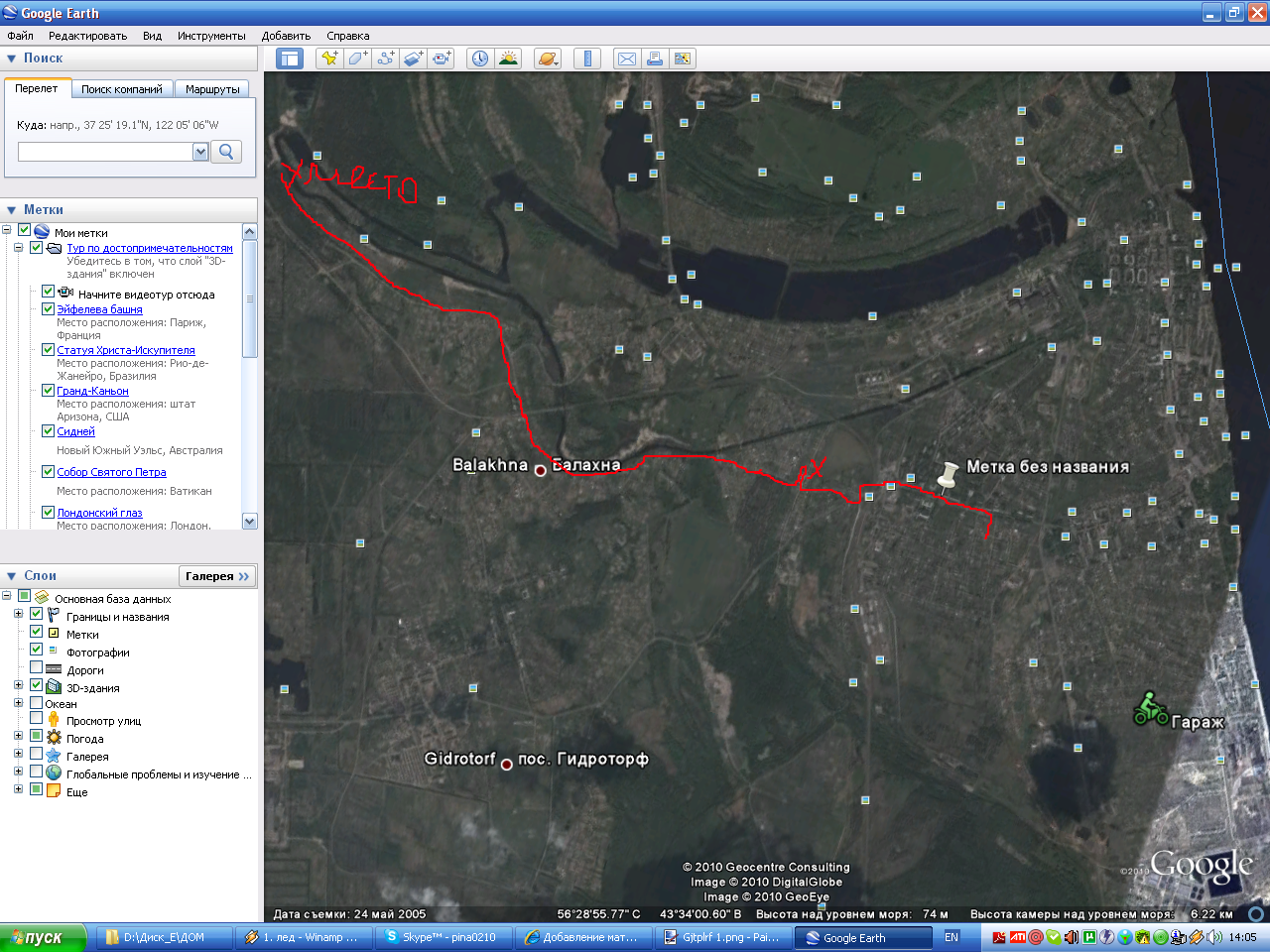Screen dimensions: 1270x952
Task: Open Лондонский глаз link
Action: pos(99,513)
